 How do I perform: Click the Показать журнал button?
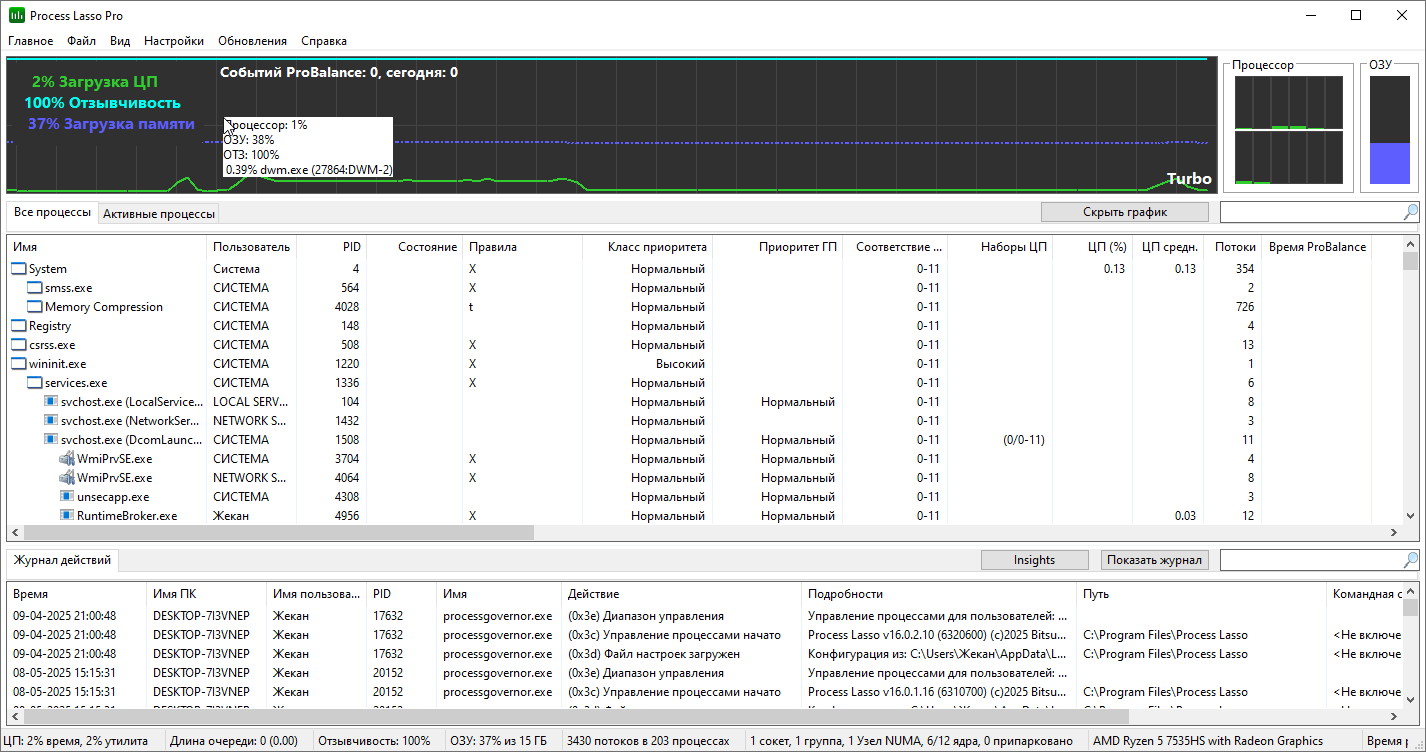[1155, 560]
